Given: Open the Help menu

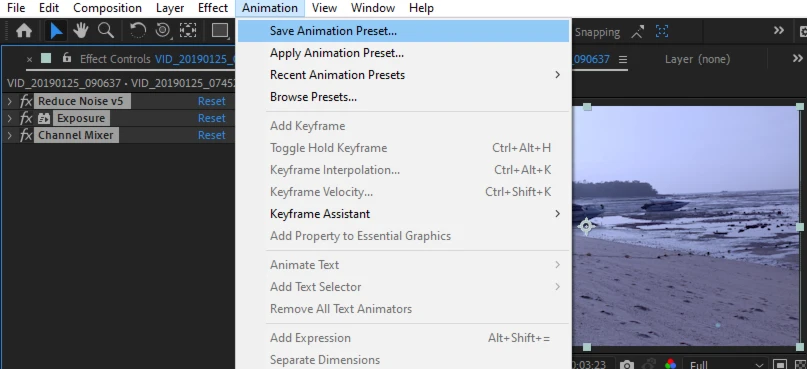Looking at the screenshot, I should pyautogui.click(x=421, y=8).
